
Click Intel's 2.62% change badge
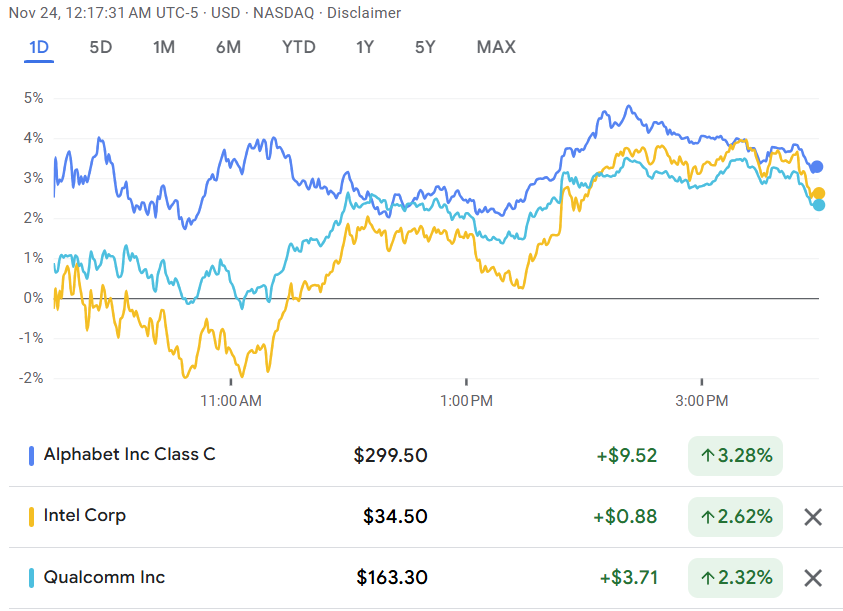(735, 517)
